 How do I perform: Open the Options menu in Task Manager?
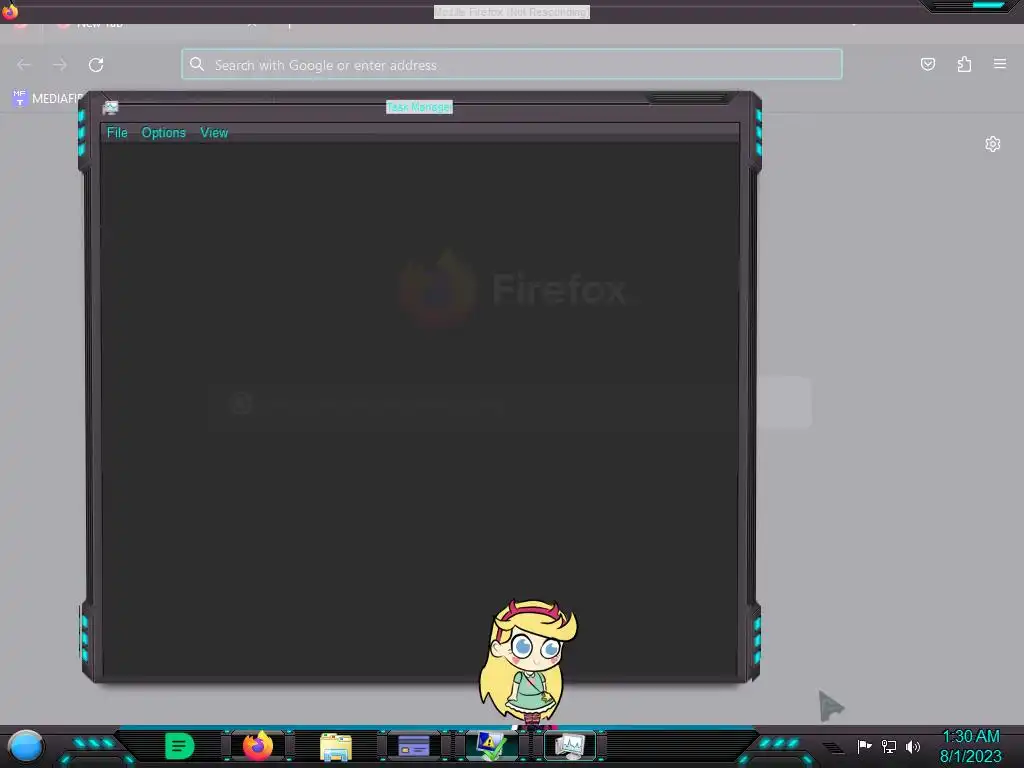pyautogui.click(x=163, y=133)
